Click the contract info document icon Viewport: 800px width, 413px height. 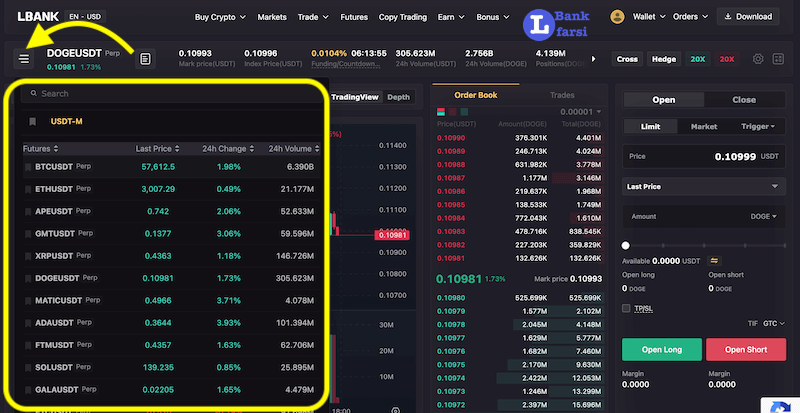(145, 59)
